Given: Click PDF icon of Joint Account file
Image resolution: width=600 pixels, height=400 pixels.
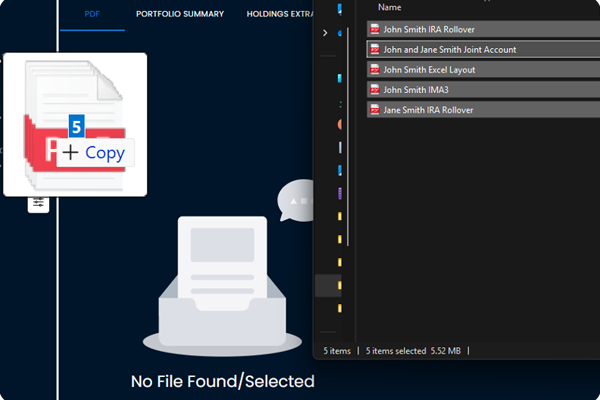Looking at the screenshot, I should (375, 49).
